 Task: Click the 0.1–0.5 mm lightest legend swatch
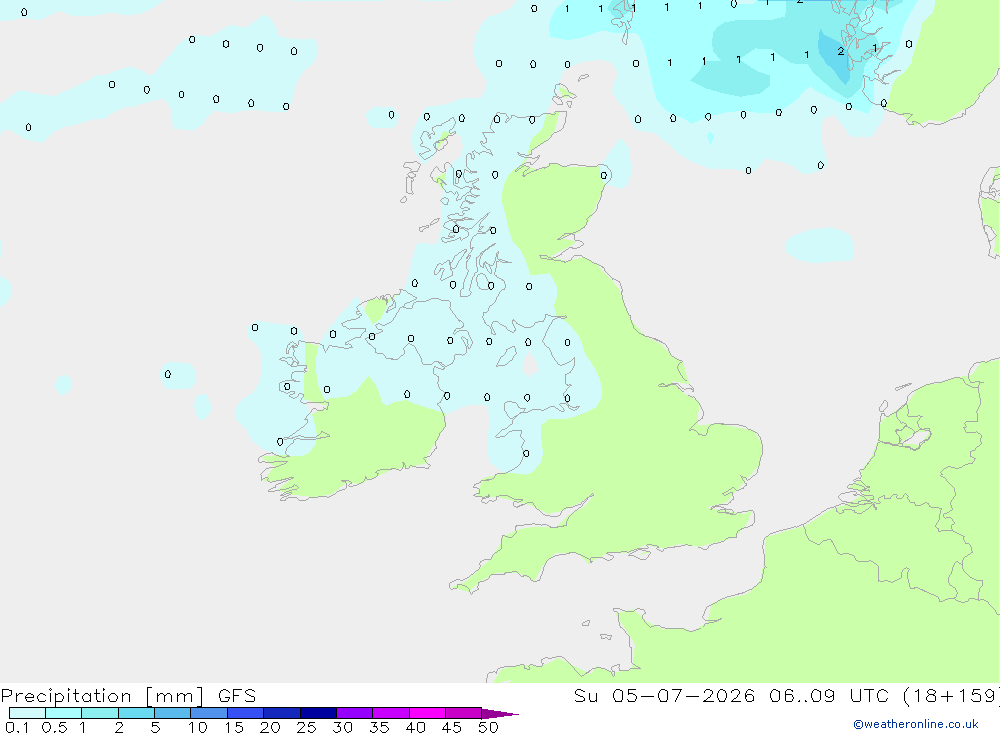tap(27, 713)
